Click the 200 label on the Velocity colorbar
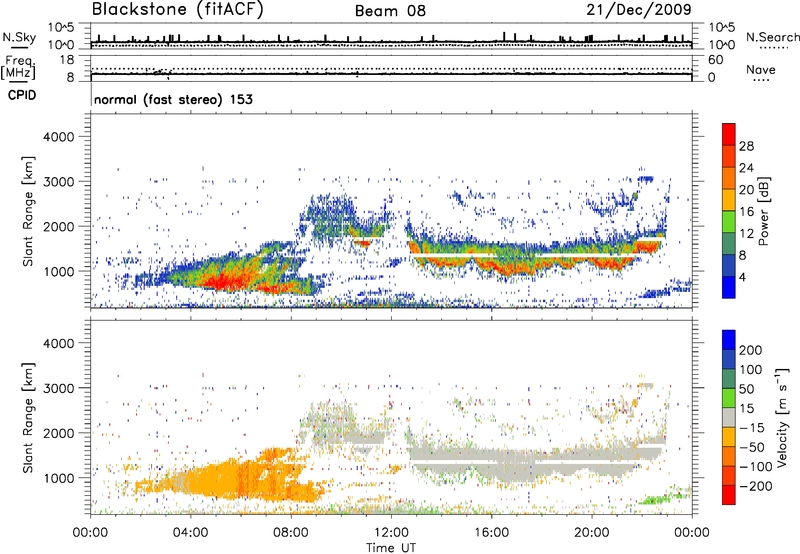The image size is (800, 554). pos(751,350)
